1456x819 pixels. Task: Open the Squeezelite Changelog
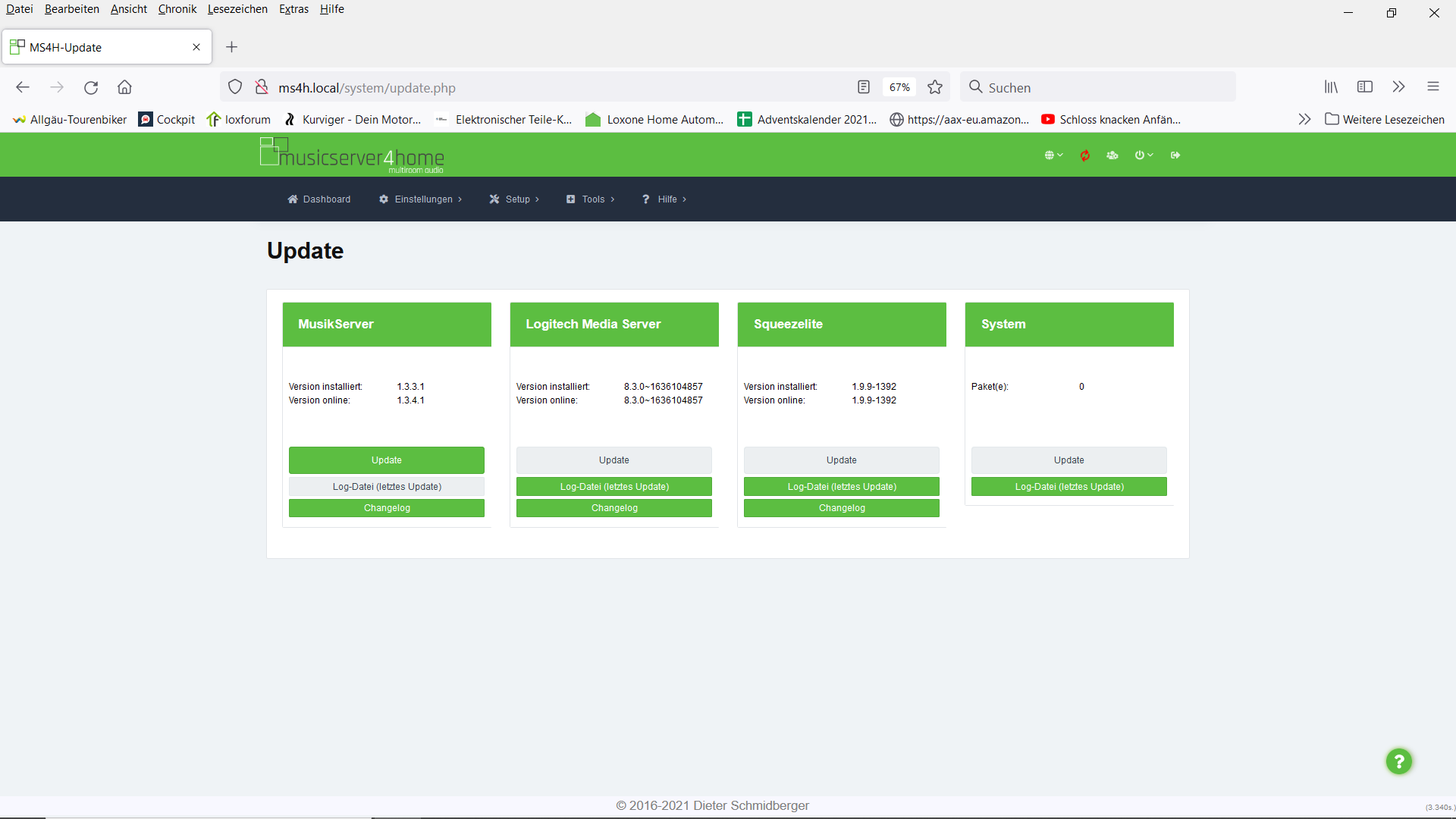[x=842, y=508]
